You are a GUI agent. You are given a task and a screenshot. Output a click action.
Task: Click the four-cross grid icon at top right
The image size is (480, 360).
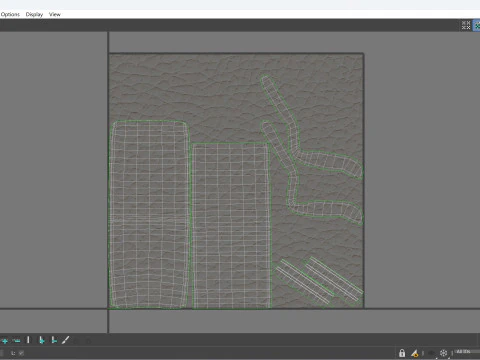(466, 25)
